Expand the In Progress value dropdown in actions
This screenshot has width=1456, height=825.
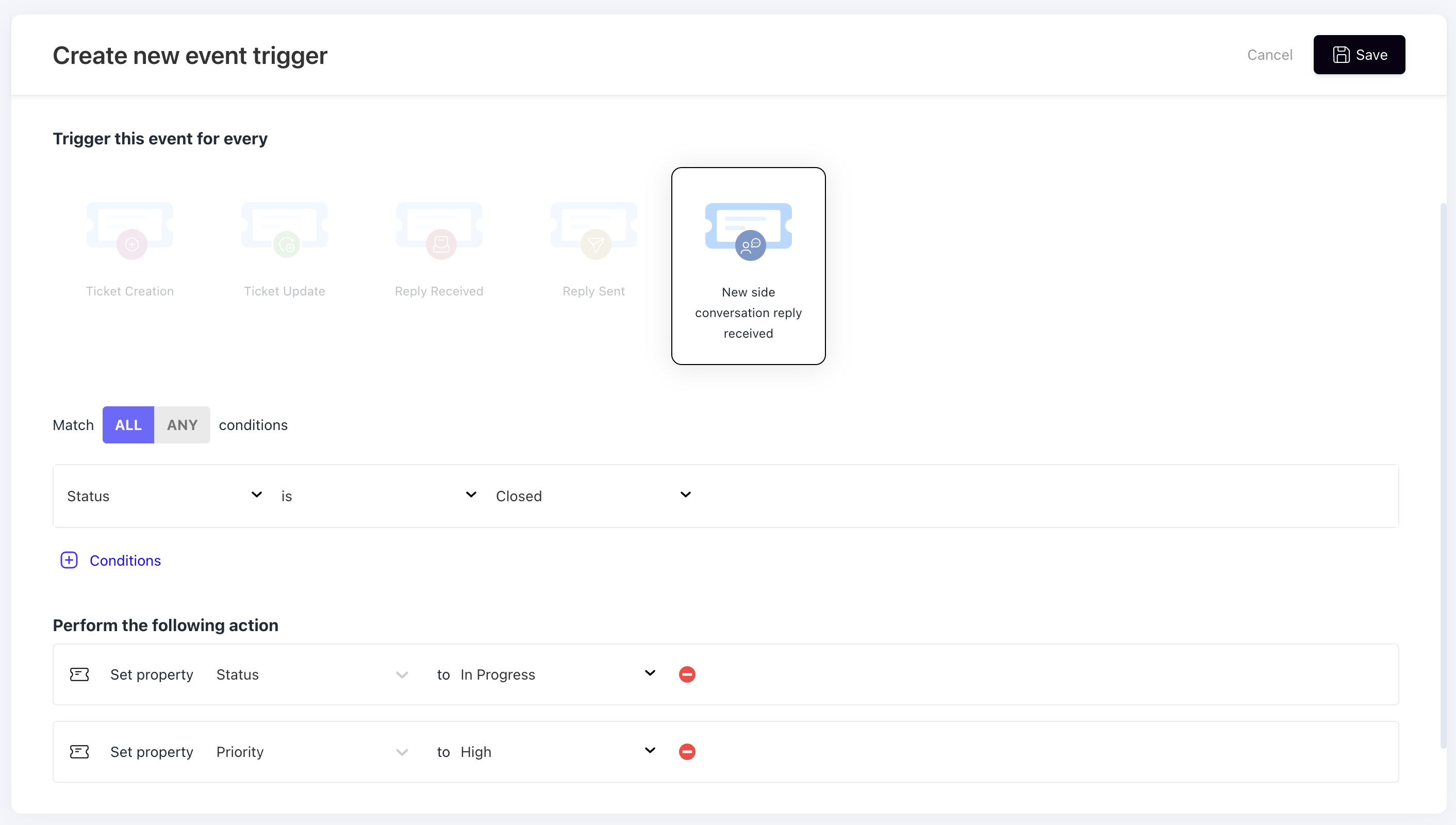[650, 674]
